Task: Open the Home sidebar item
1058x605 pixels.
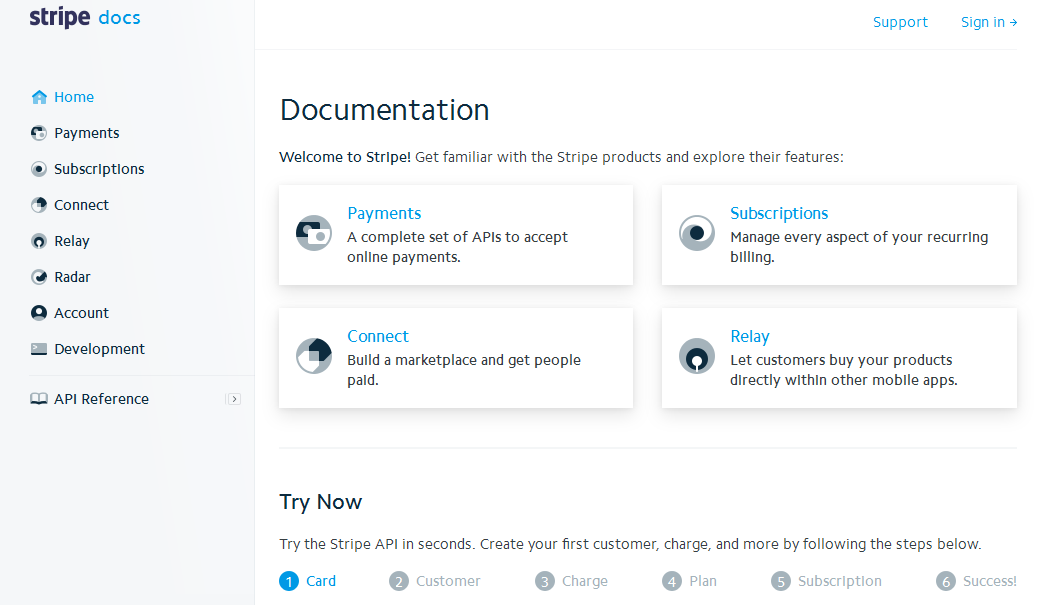Action: pyautogui.click(x=73, y=97)
